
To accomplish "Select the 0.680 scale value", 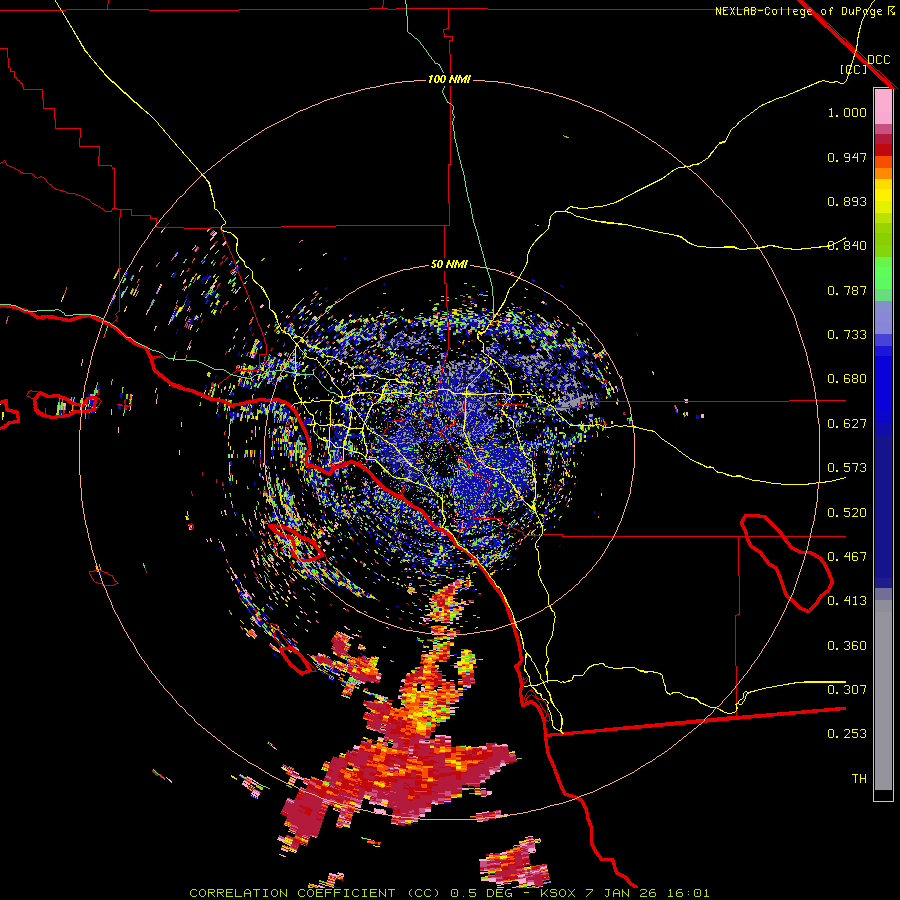I will pyautogui.click(x=847, y=379).
